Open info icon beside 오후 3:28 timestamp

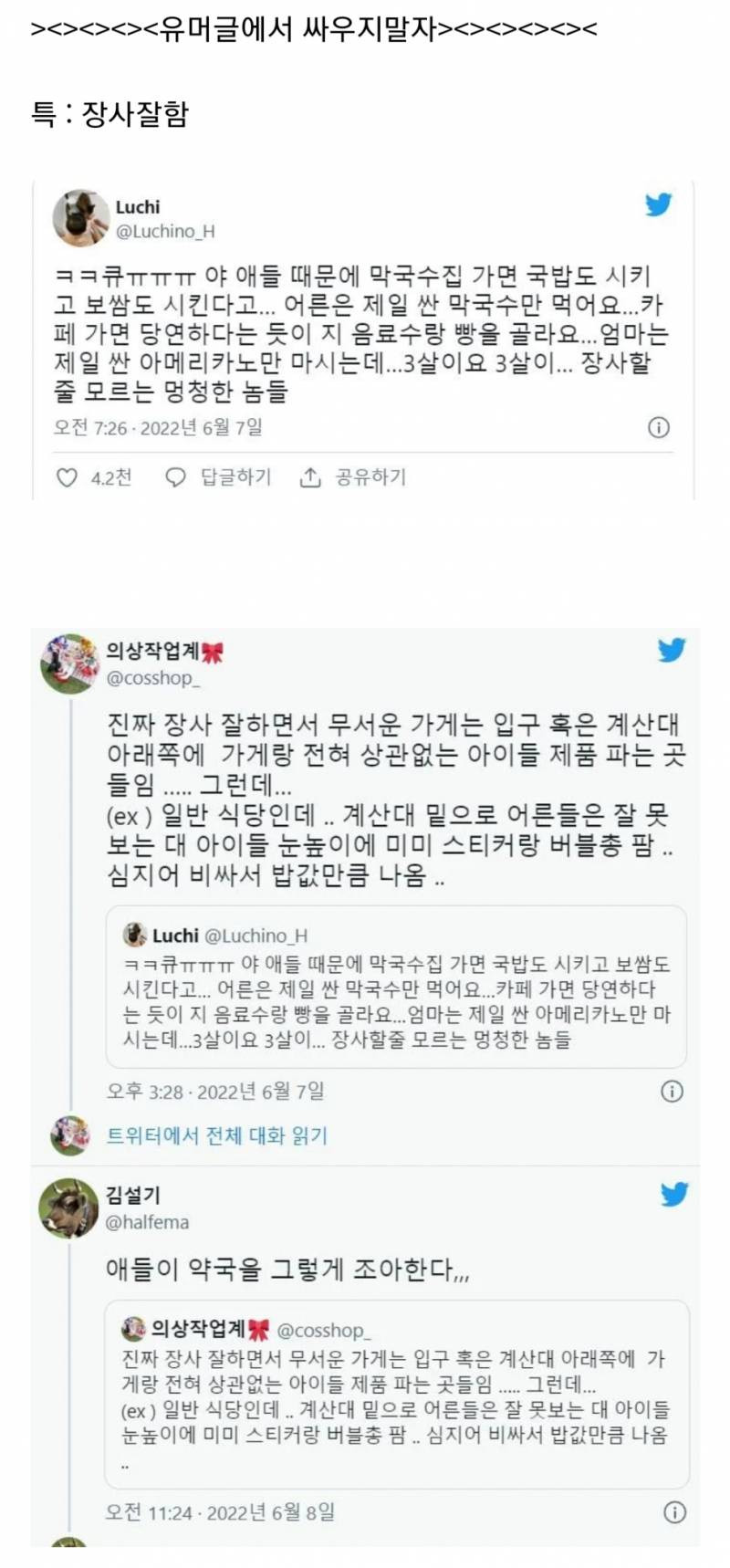point(672,1092)
